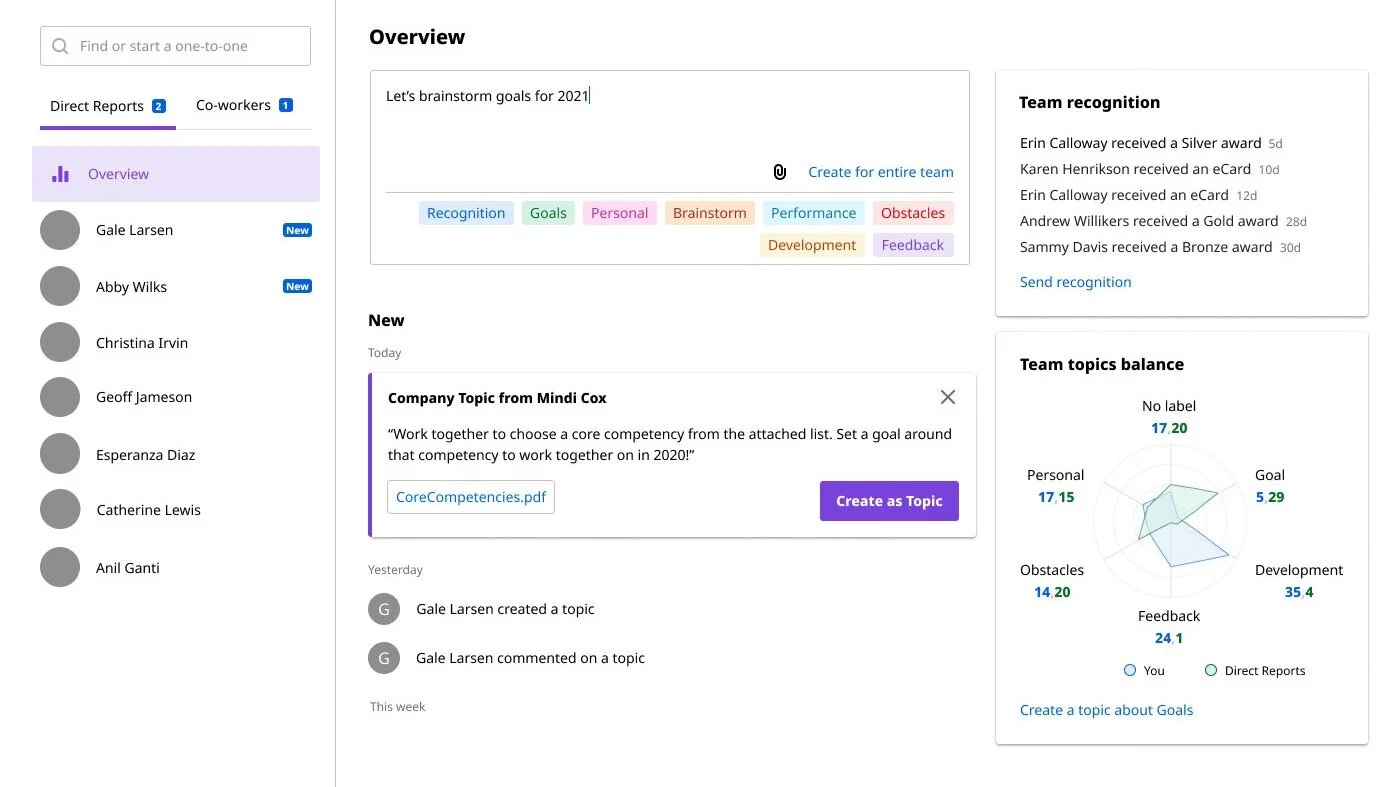Screen dimensions: 1400x787
Task: Select the Personal label tag
Action: [620, 213]
